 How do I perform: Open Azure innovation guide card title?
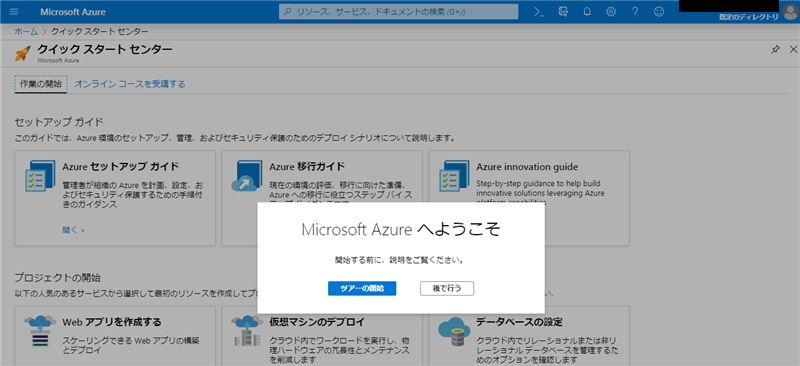pos(527,166)
